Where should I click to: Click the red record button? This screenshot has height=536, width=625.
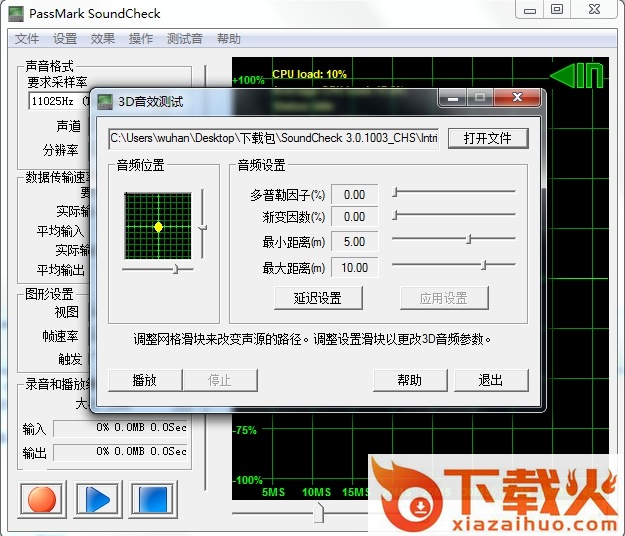point(41,499)
